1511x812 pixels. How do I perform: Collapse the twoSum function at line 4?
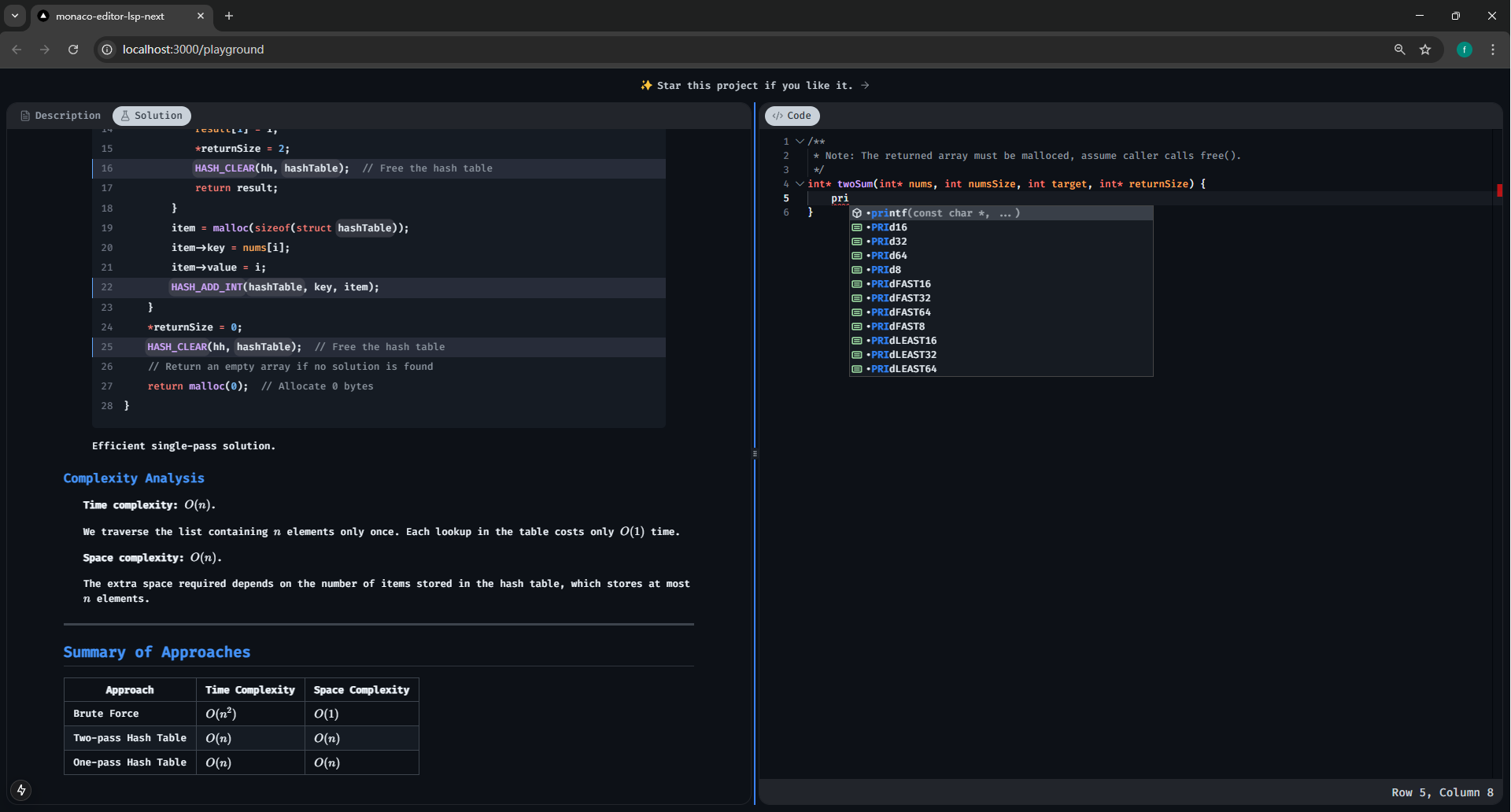(800, 184)
